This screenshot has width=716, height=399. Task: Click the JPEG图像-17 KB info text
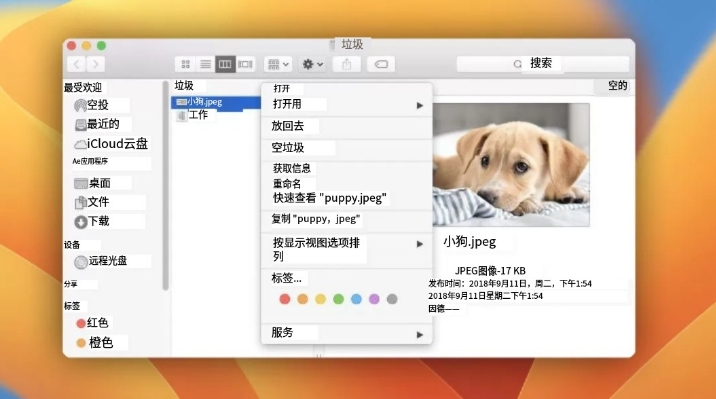pos(490,271)
